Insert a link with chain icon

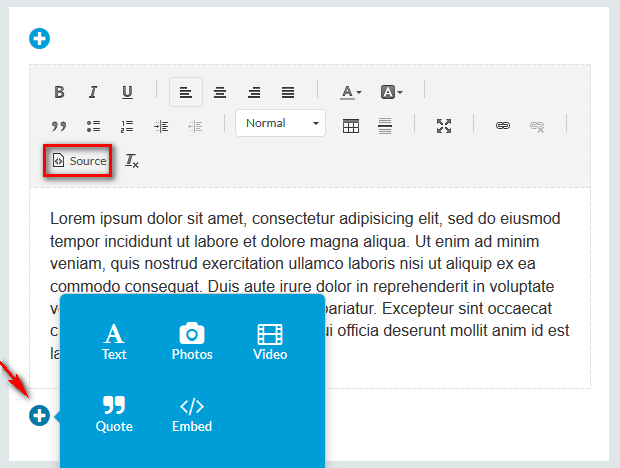(503, 126)
